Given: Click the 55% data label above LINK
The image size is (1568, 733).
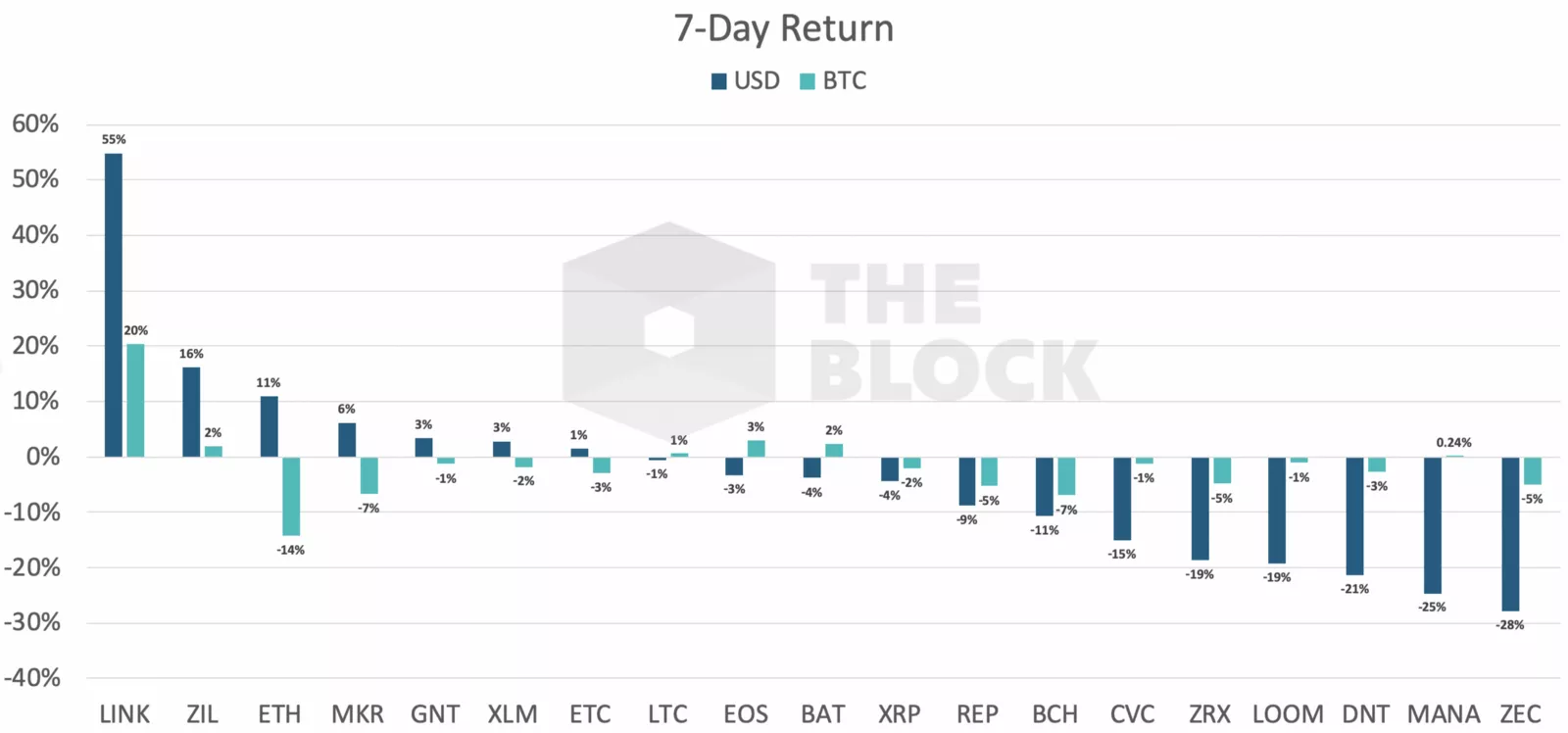Looking at the screenshot, I should (114, 139).
